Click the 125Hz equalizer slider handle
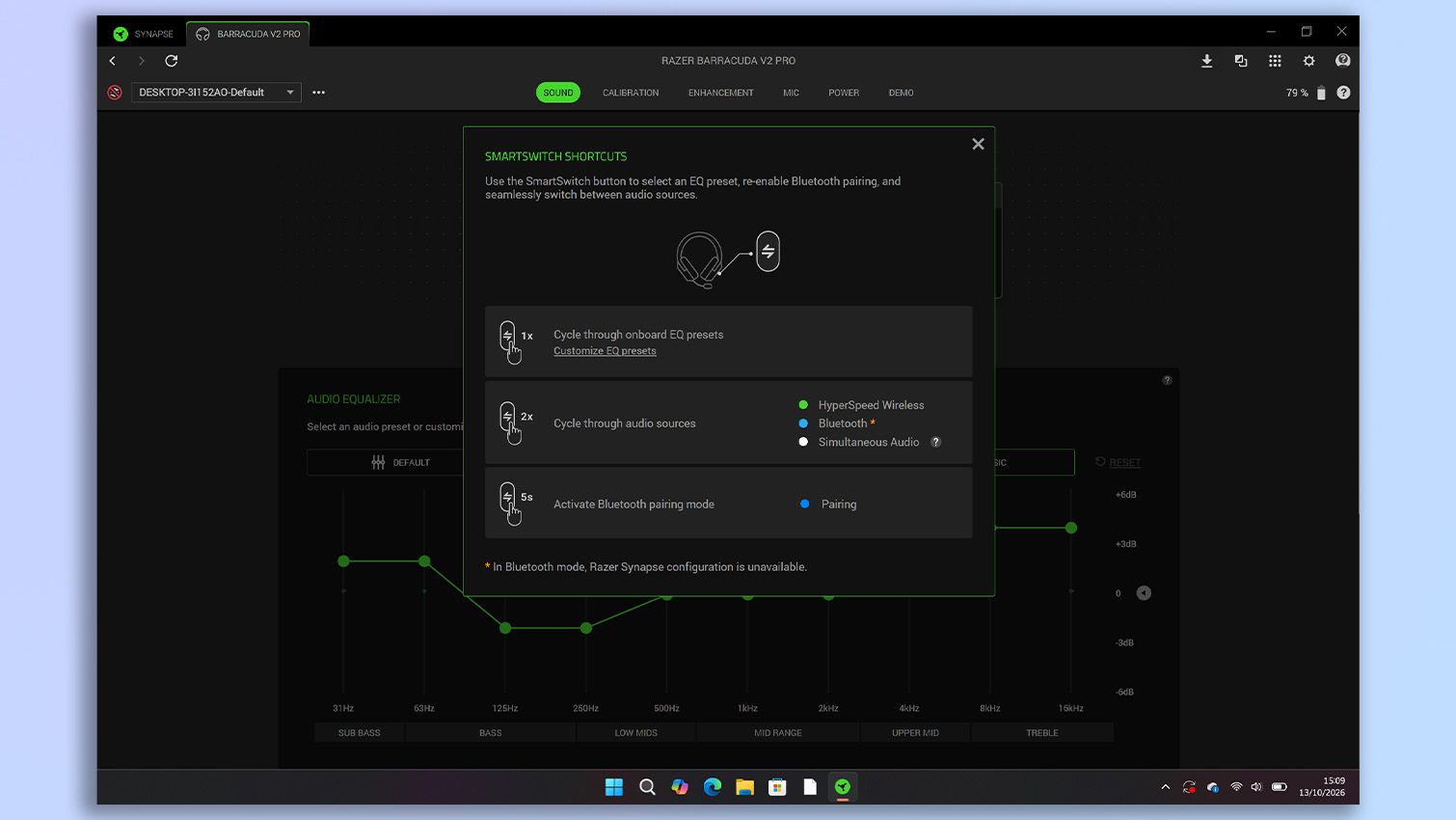 click(505, 628)
